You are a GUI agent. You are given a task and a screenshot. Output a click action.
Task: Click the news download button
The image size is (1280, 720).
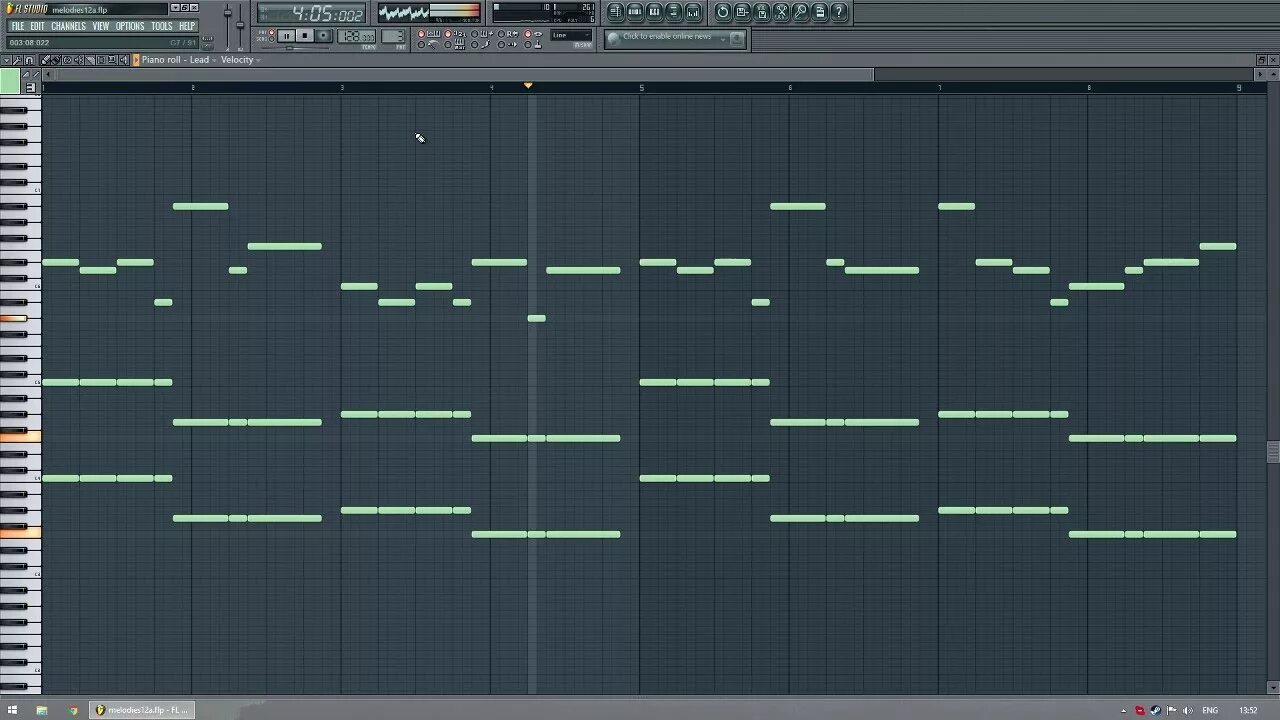(x=737, y=38)
